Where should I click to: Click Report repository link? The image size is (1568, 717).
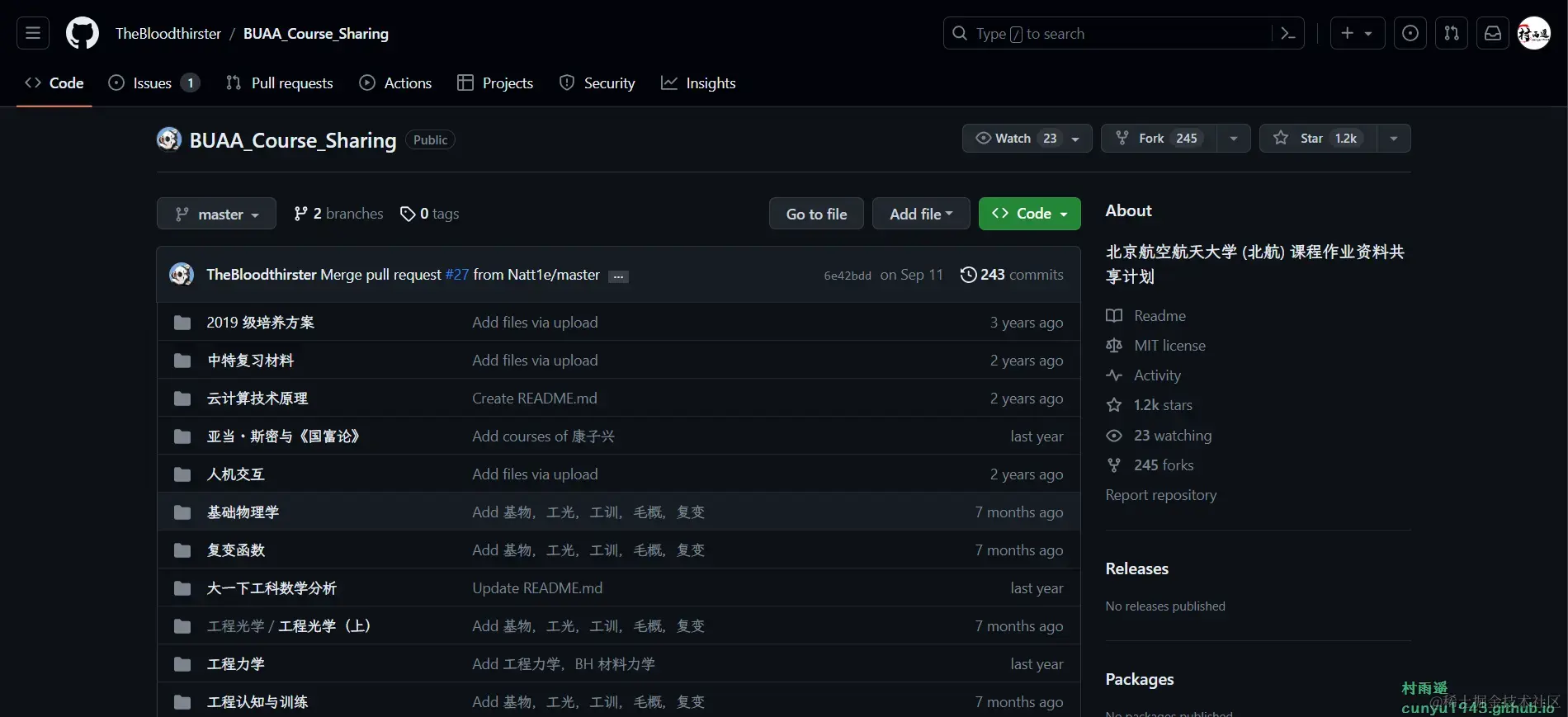click(1161, 495)
